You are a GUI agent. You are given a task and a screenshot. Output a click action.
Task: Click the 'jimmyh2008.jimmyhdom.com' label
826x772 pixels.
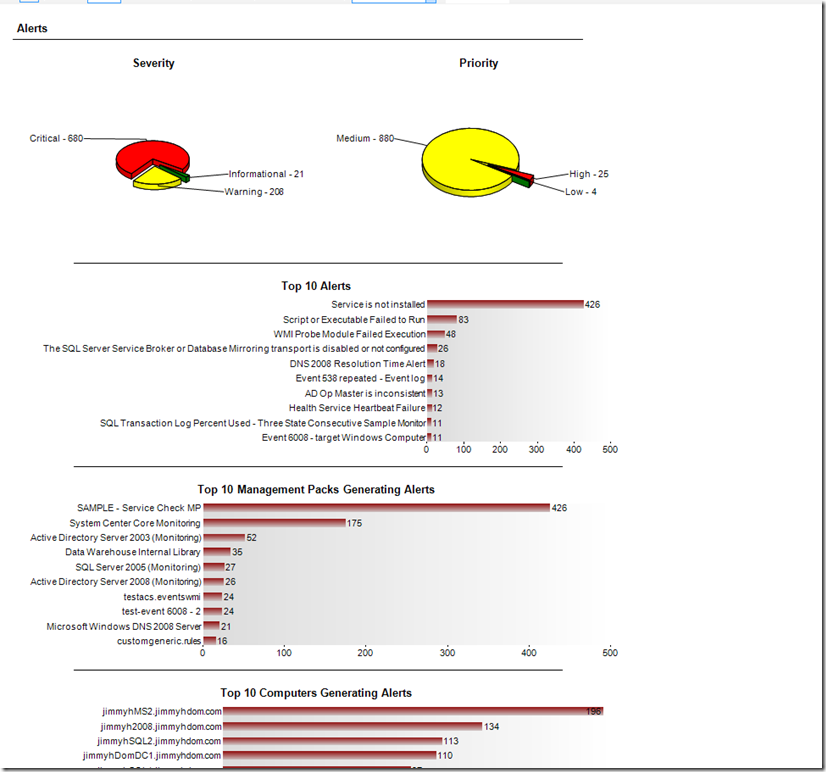coord(161,727)
